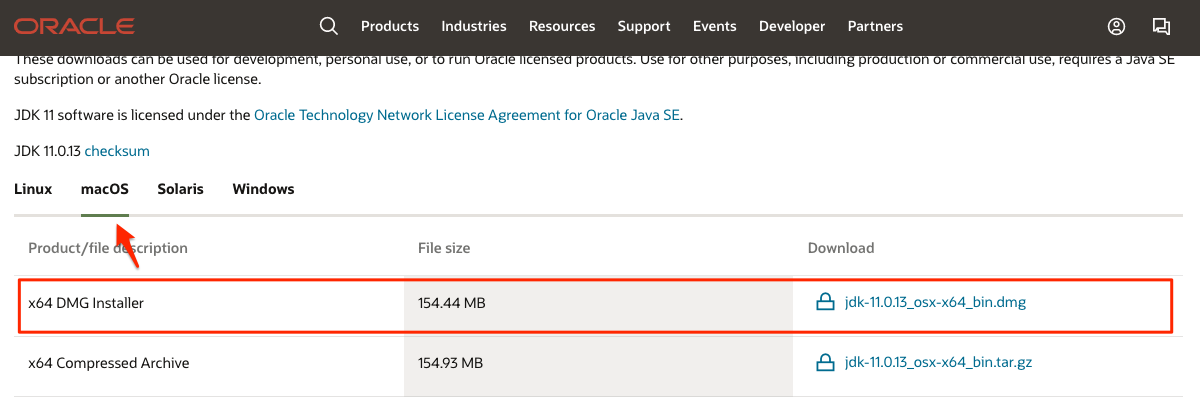Screen dimensions: 1200x413
Task: Click the File size column header
Action: tap(444, 247)
